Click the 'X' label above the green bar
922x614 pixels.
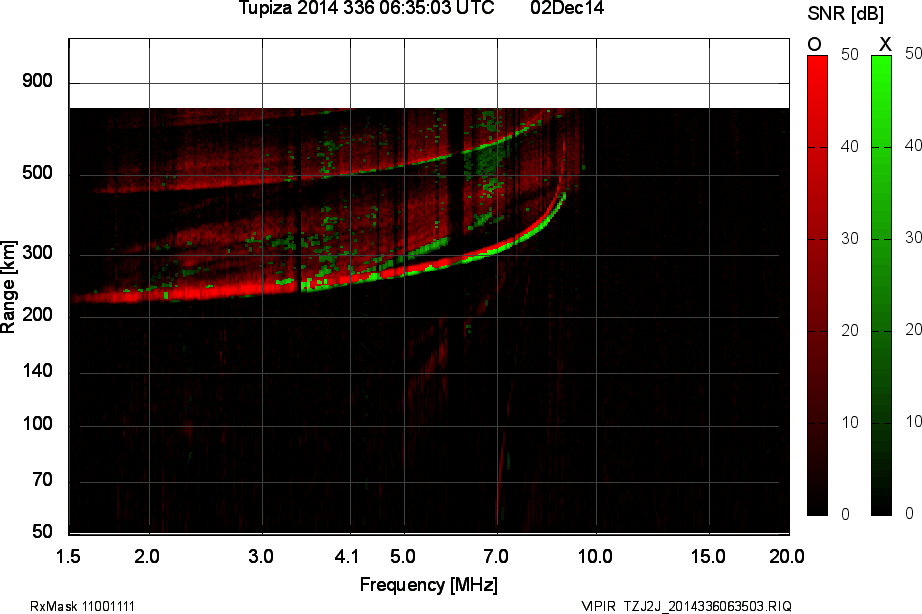tap(885, 44)
